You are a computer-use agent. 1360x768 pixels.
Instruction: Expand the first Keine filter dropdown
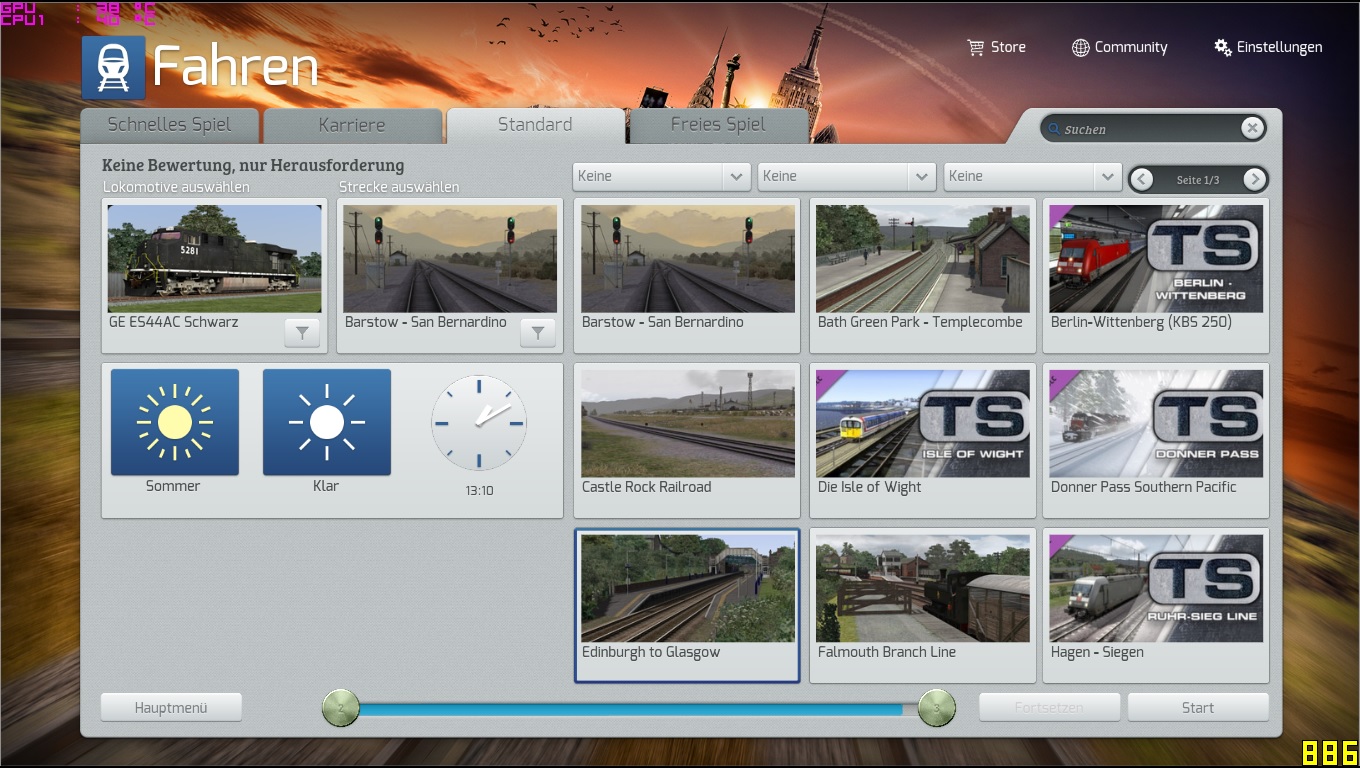[662, 176]
